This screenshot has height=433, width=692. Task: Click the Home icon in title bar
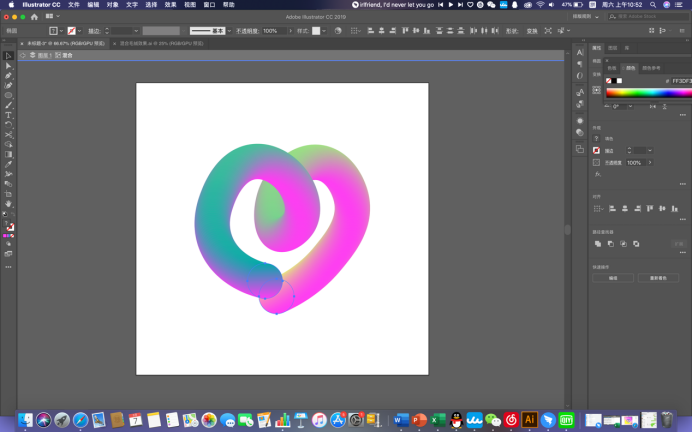[x=34, y=17]
